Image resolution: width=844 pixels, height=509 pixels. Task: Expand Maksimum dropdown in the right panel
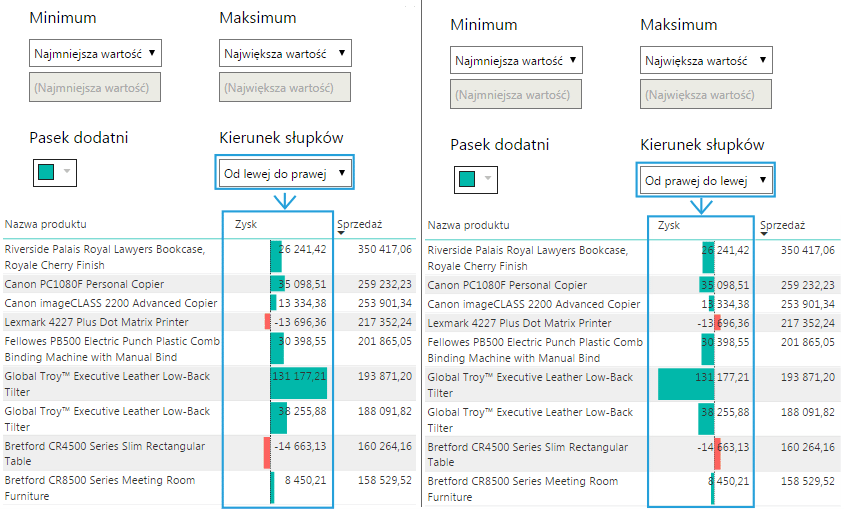706,60
